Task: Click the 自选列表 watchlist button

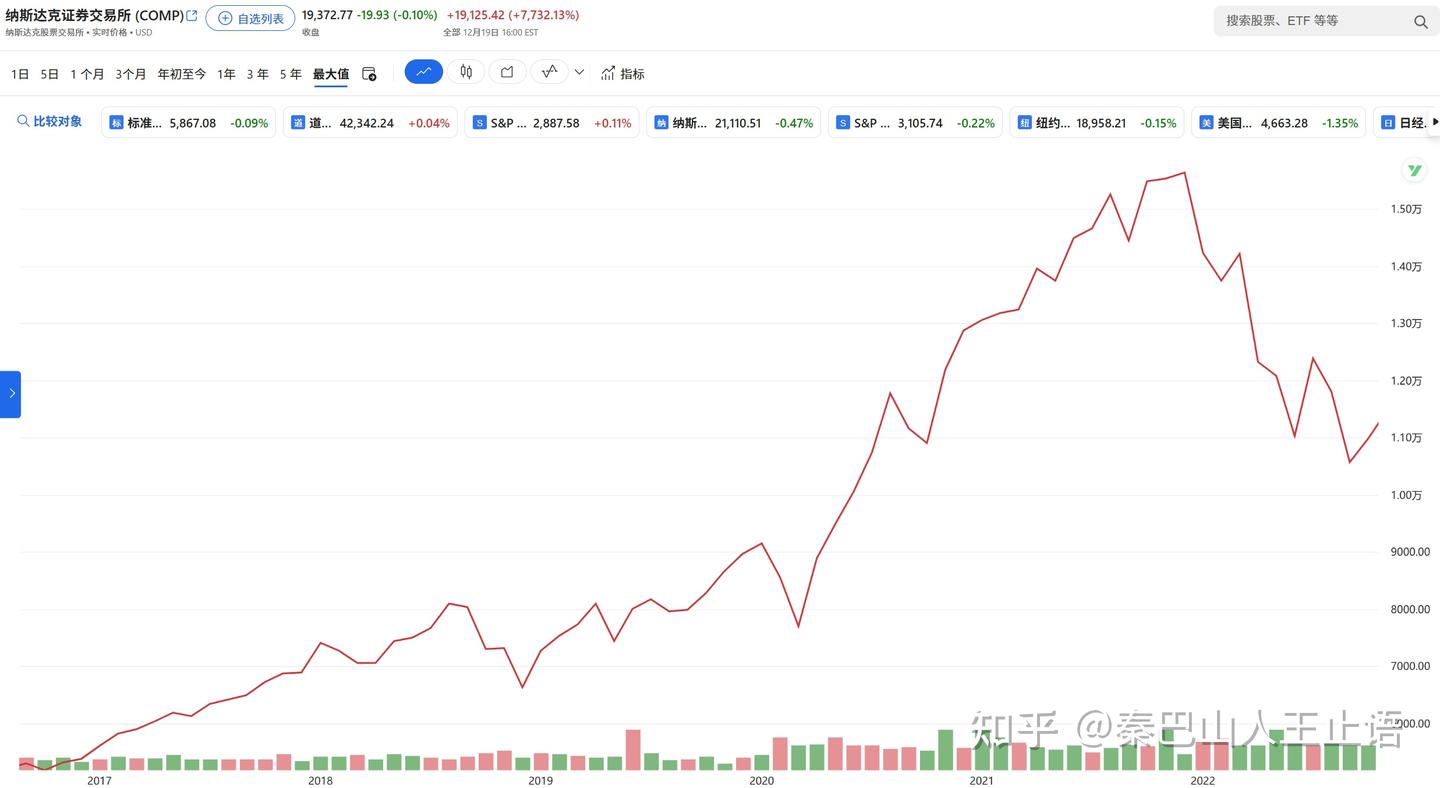Action: [250, 18]
